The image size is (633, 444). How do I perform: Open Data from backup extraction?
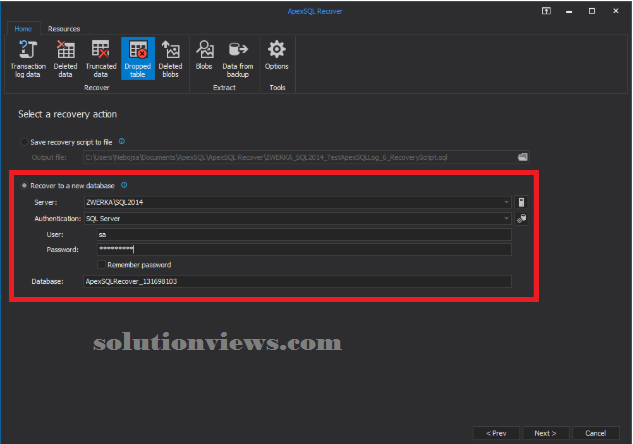point(238,59)
